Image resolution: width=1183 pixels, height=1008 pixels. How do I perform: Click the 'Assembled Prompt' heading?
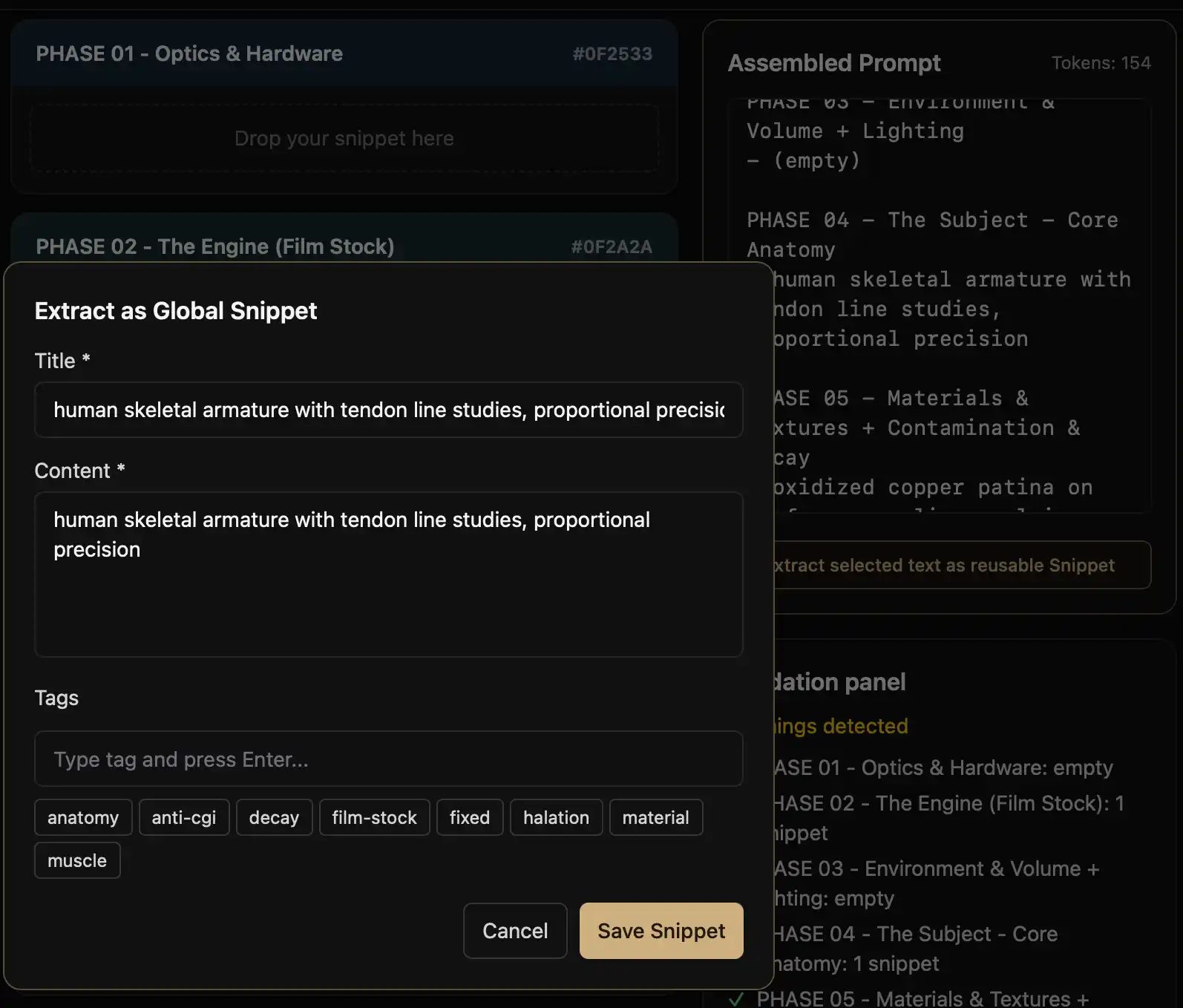[834, 63]
